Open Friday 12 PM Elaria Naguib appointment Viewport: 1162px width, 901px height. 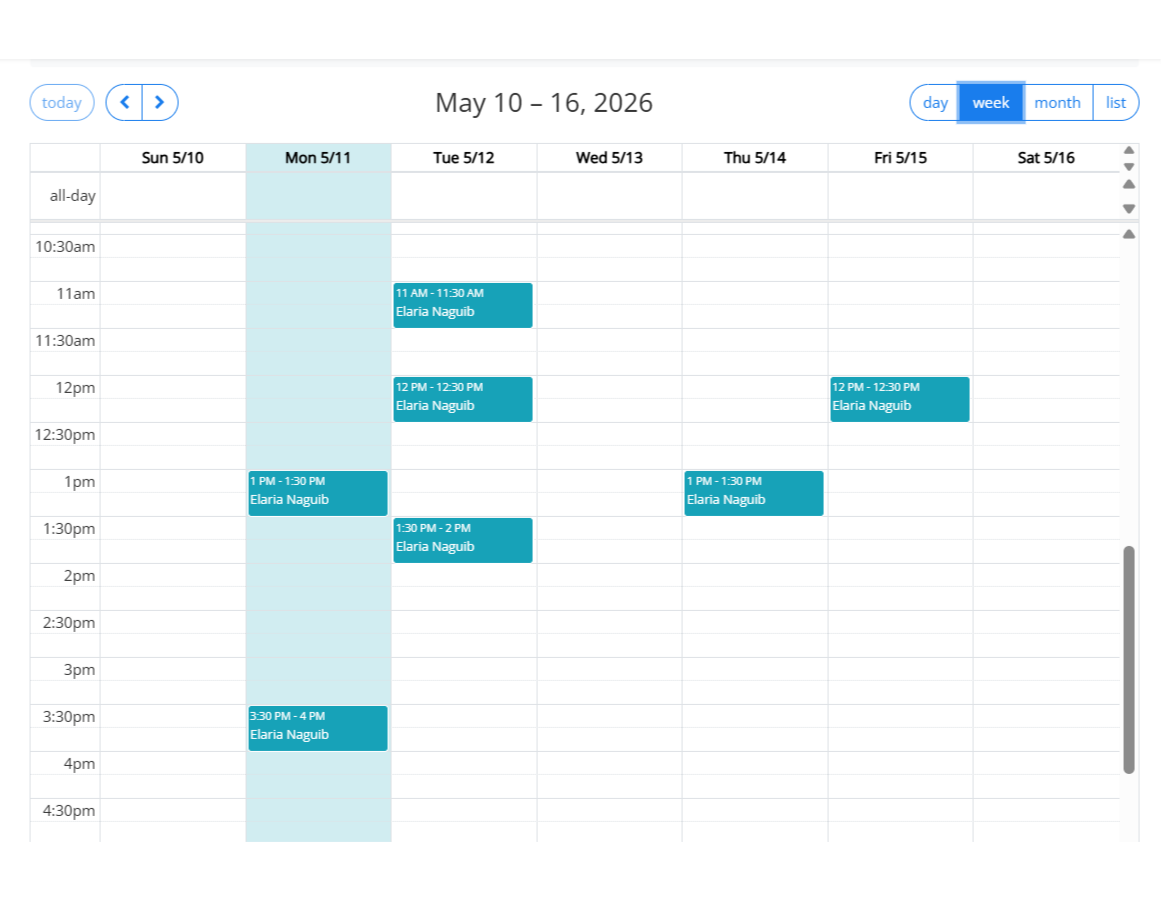tap(900, 399)
